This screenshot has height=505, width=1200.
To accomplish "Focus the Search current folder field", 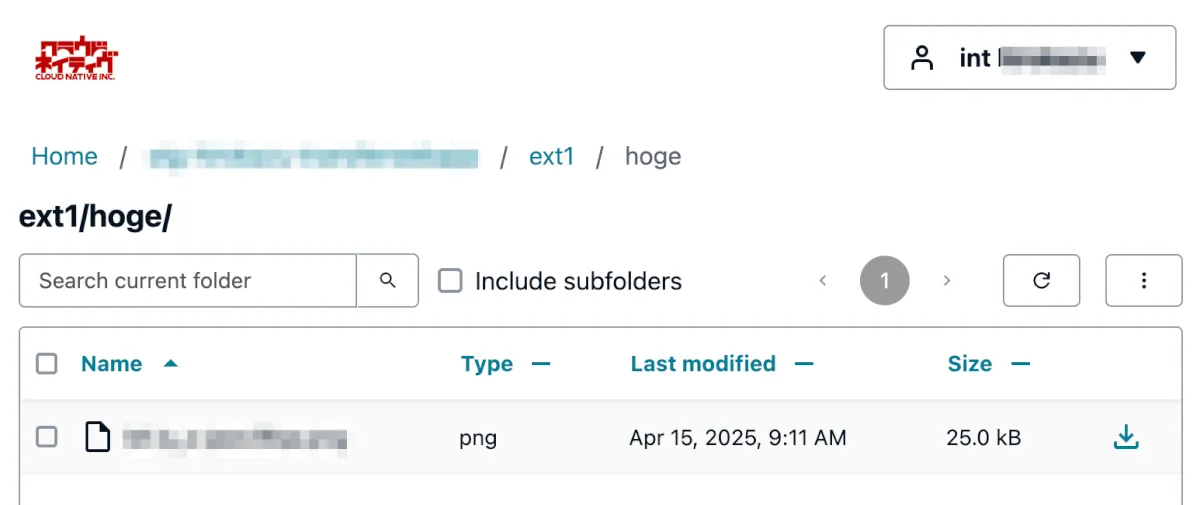I will (188, 281).
